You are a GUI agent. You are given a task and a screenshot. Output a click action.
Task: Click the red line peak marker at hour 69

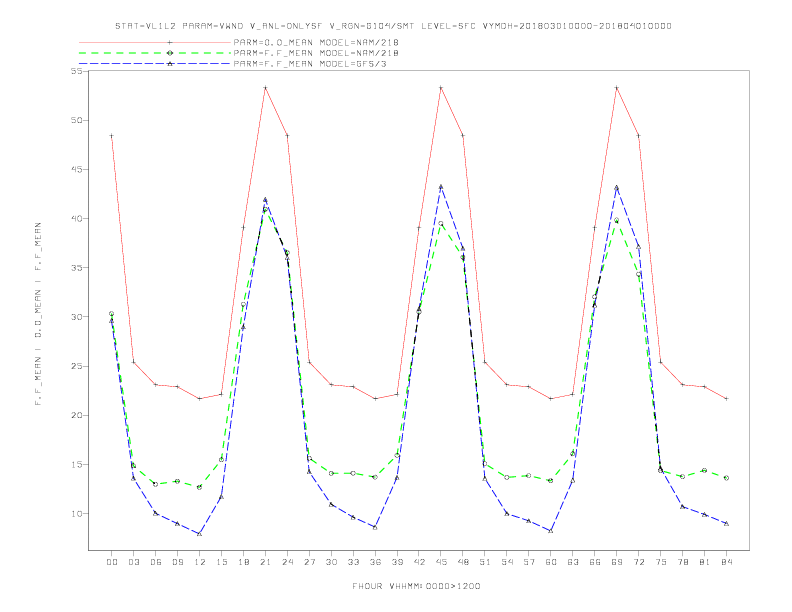617,88
